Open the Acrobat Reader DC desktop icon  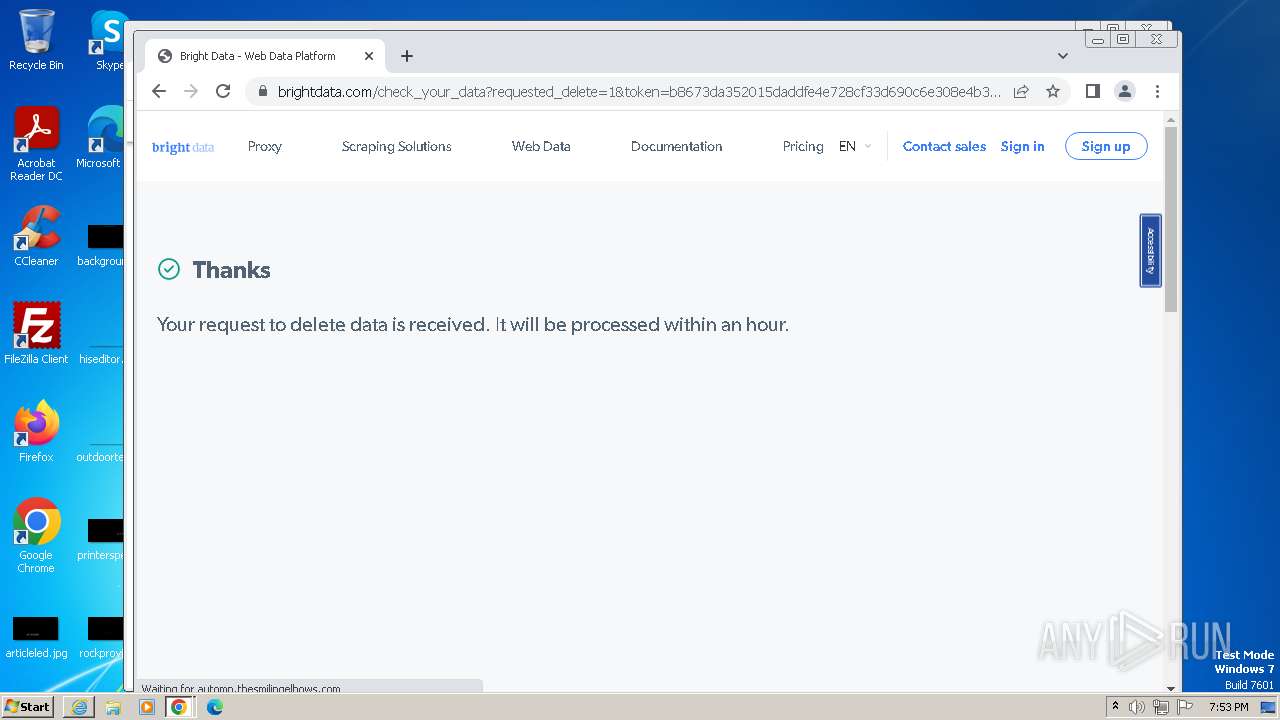[36, 145]
